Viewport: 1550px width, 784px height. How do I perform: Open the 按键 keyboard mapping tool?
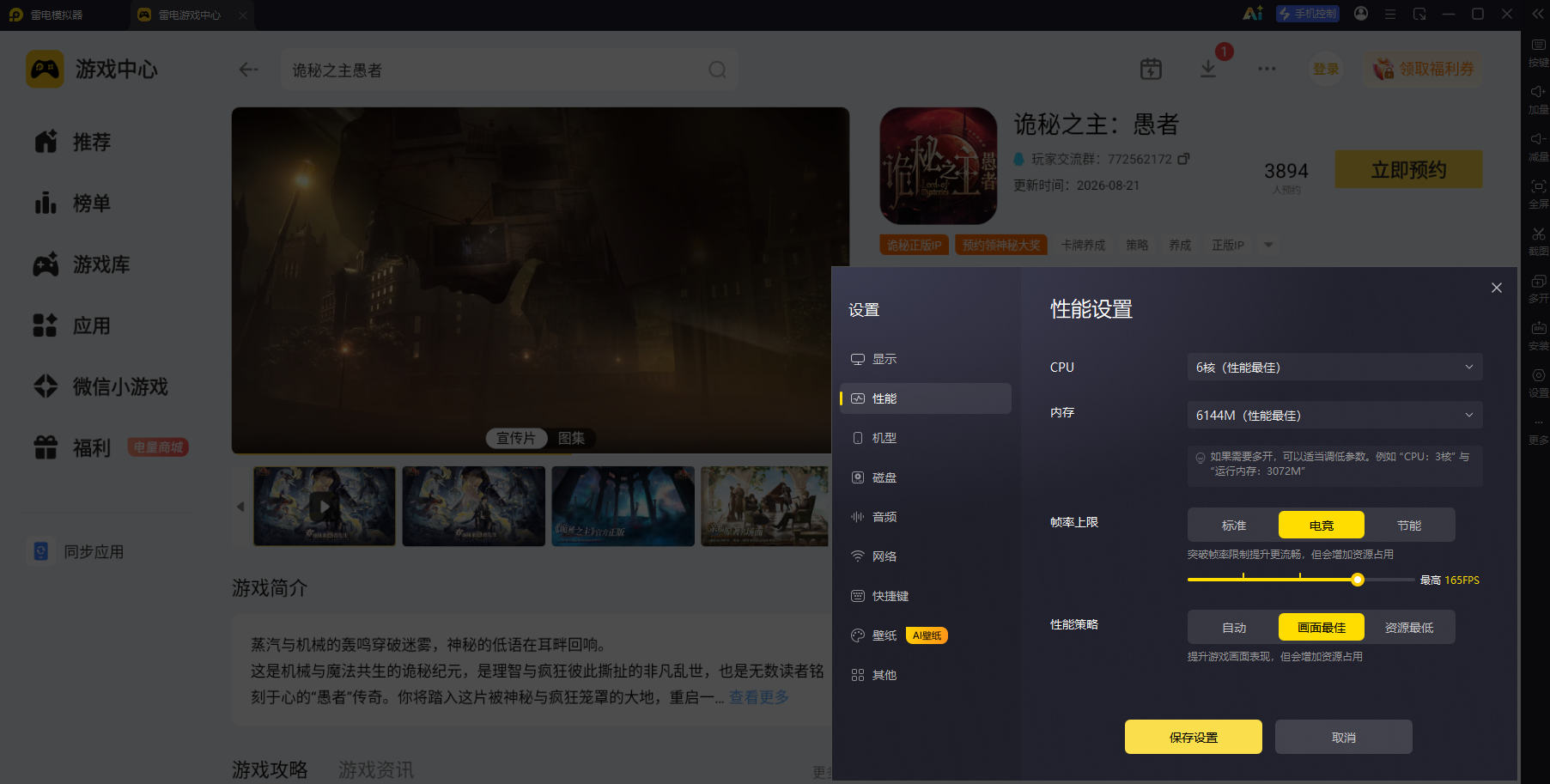[1538, 52]
